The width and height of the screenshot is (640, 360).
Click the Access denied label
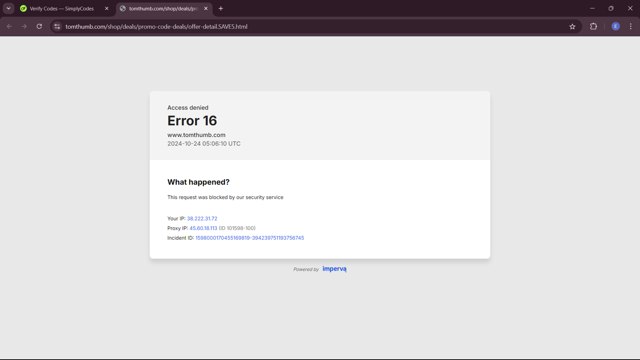[x=188, y=108]
